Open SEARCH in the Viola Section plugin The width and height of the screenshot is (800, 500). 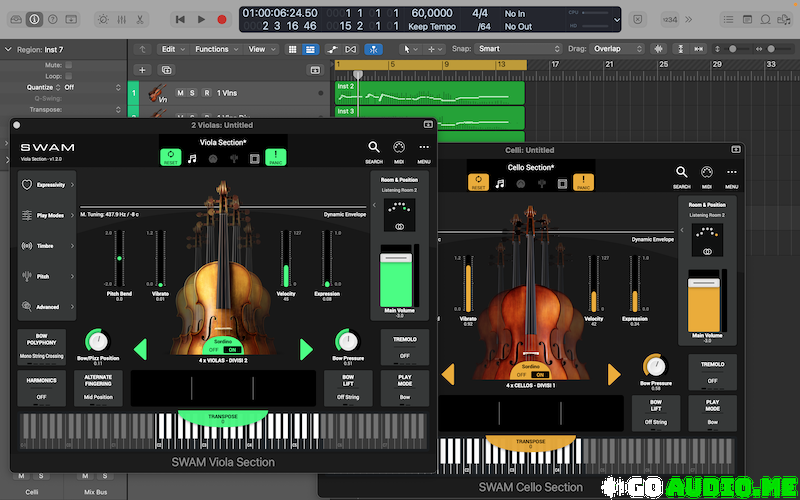tap(374, 150)
